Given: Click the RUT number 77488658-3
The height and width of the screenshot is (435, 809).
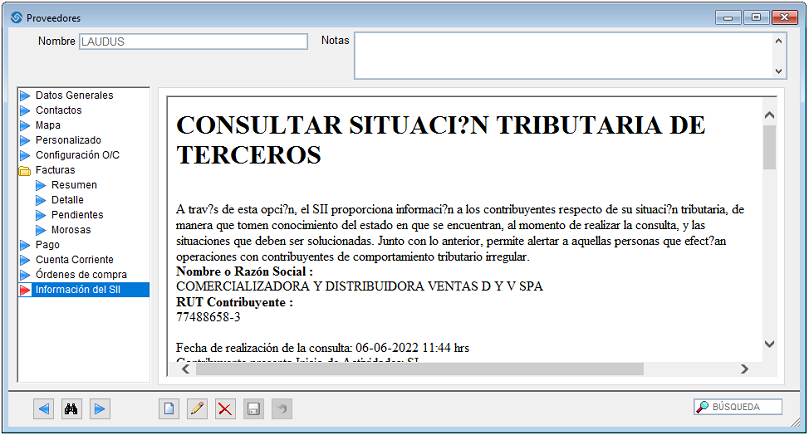Looking at the screenshot, I should pos(208,317).
